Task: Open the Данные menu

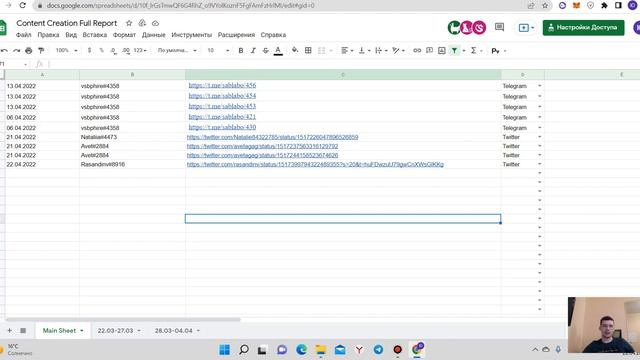Action: pos(153,35)
